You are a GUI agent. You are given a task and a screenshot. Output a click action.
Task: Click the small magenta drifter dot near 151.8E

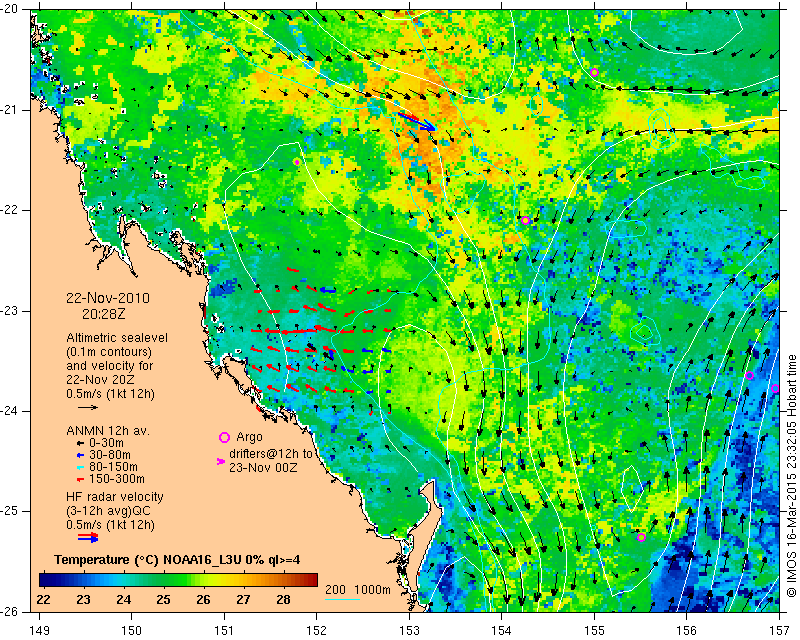point(296,162)
